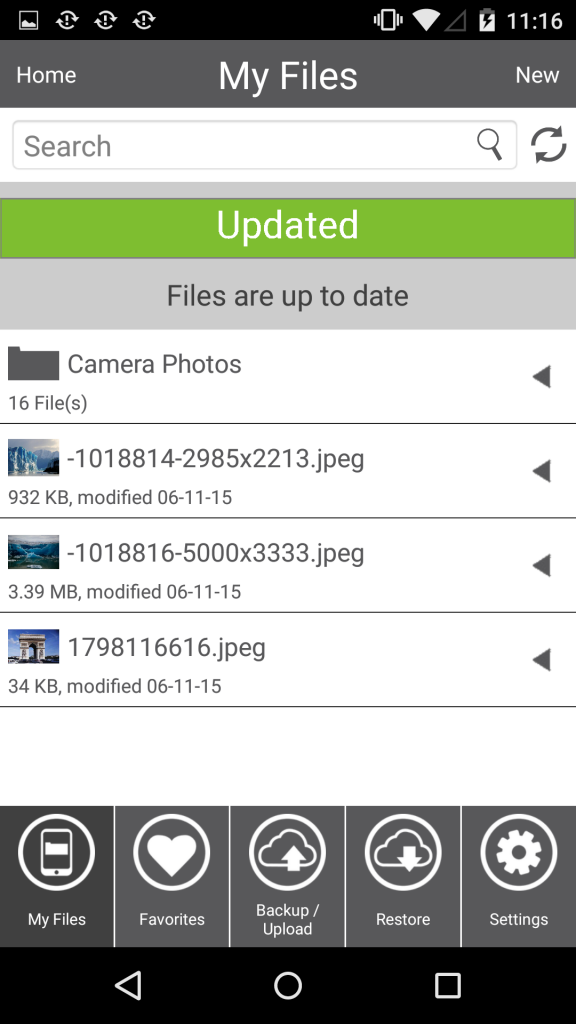Screen dimensions: 576x1024
Task: Refresh the file list with sync icon
Action: tap(549, 145)
